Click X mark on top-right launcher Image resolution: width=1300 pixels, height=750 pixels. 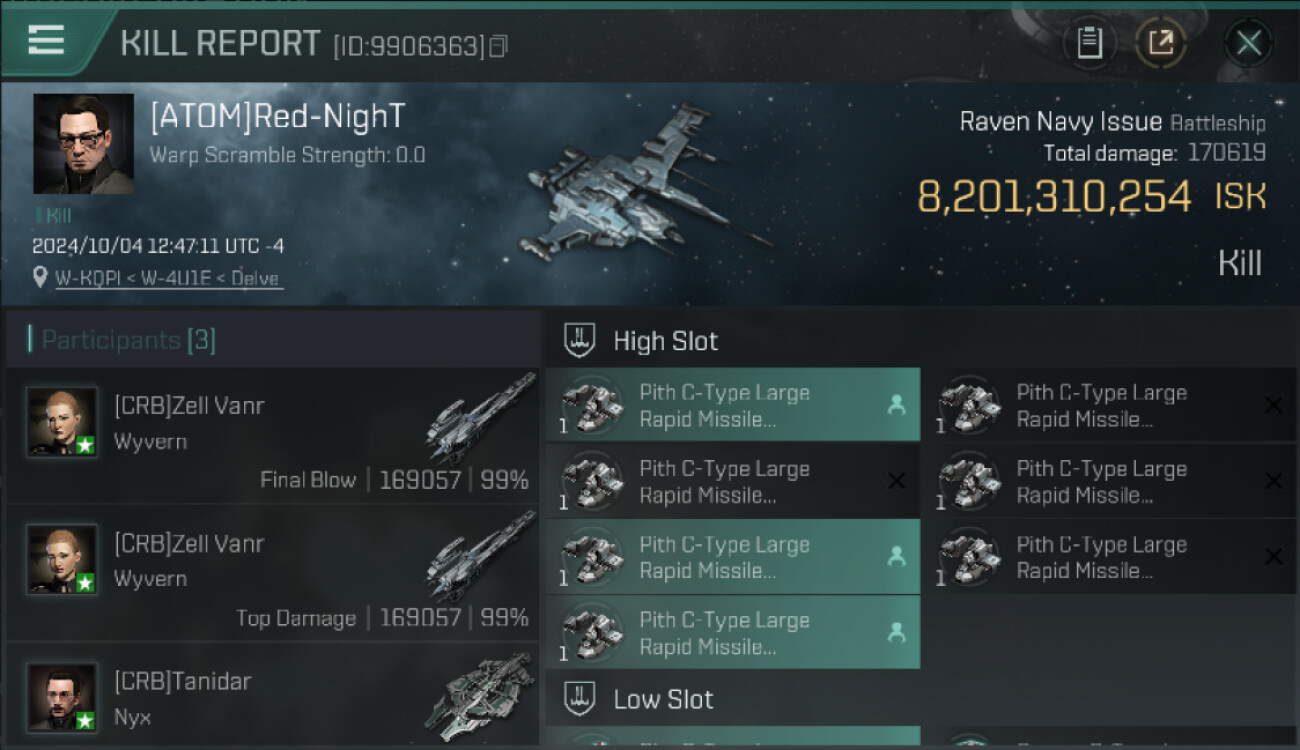click(1273, 405)
